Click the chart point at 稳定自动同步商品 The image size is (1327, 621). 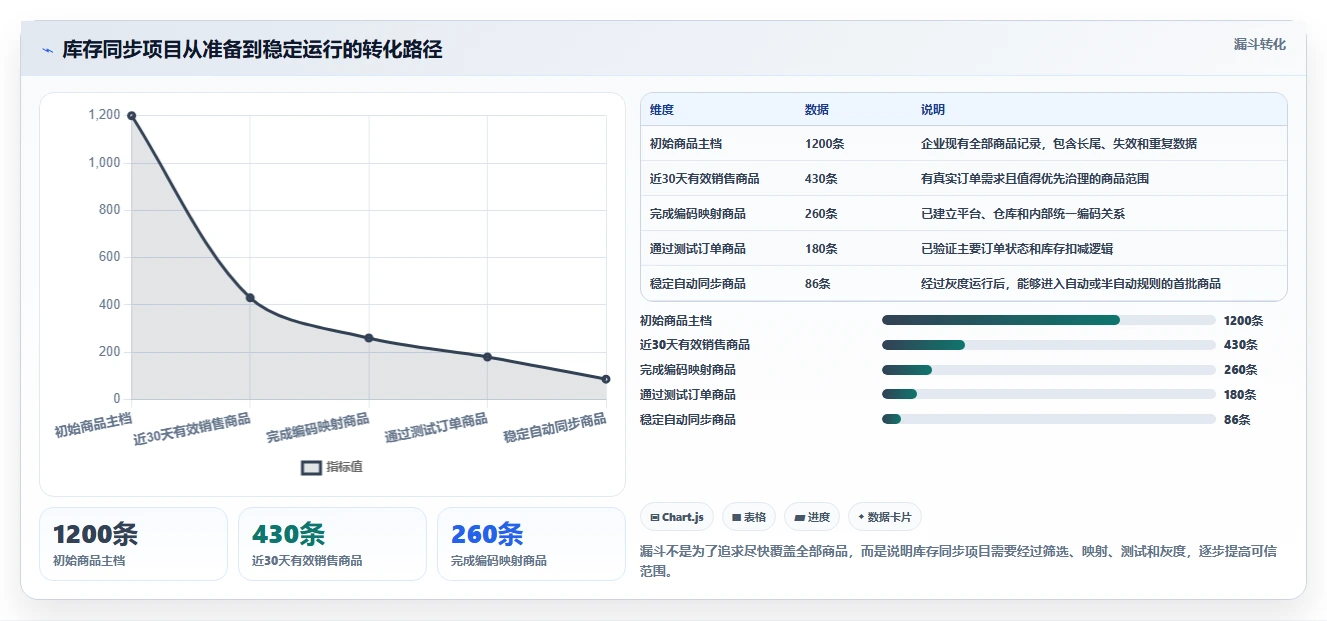coord(606,379)
